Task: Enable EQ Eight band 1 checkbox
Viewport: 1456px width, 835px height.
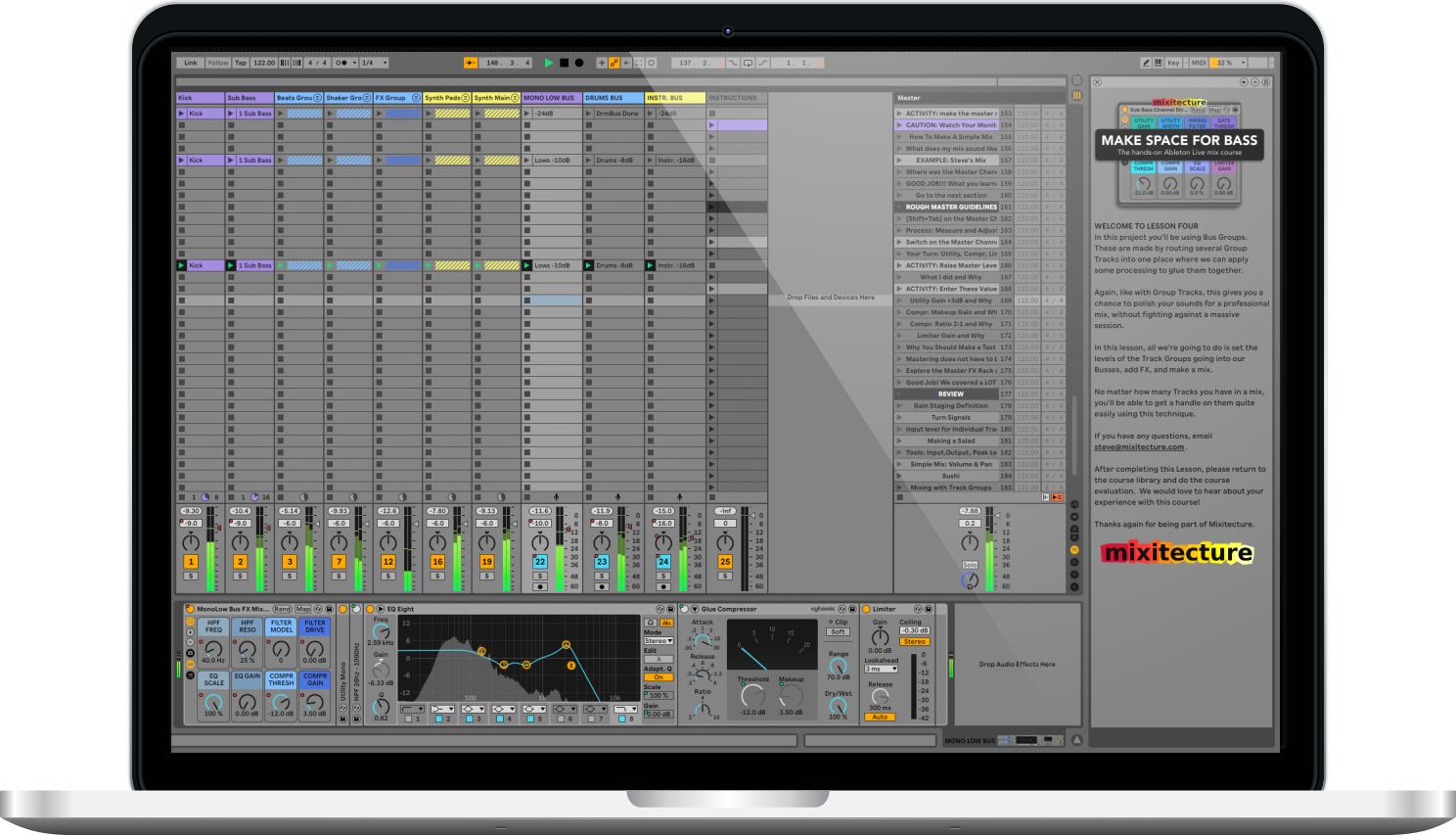Action: pyautogui.click(x=408, y=719)
